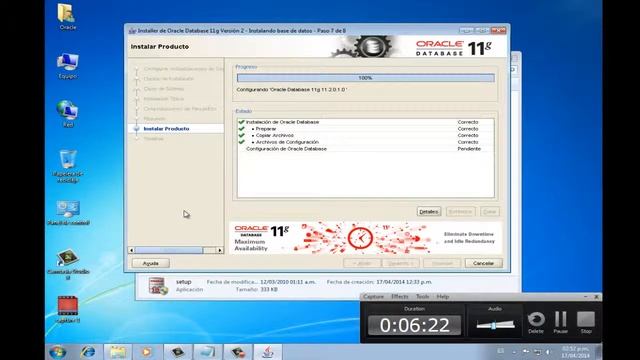Click the Copiar Archivos status row text

[275, 135]
